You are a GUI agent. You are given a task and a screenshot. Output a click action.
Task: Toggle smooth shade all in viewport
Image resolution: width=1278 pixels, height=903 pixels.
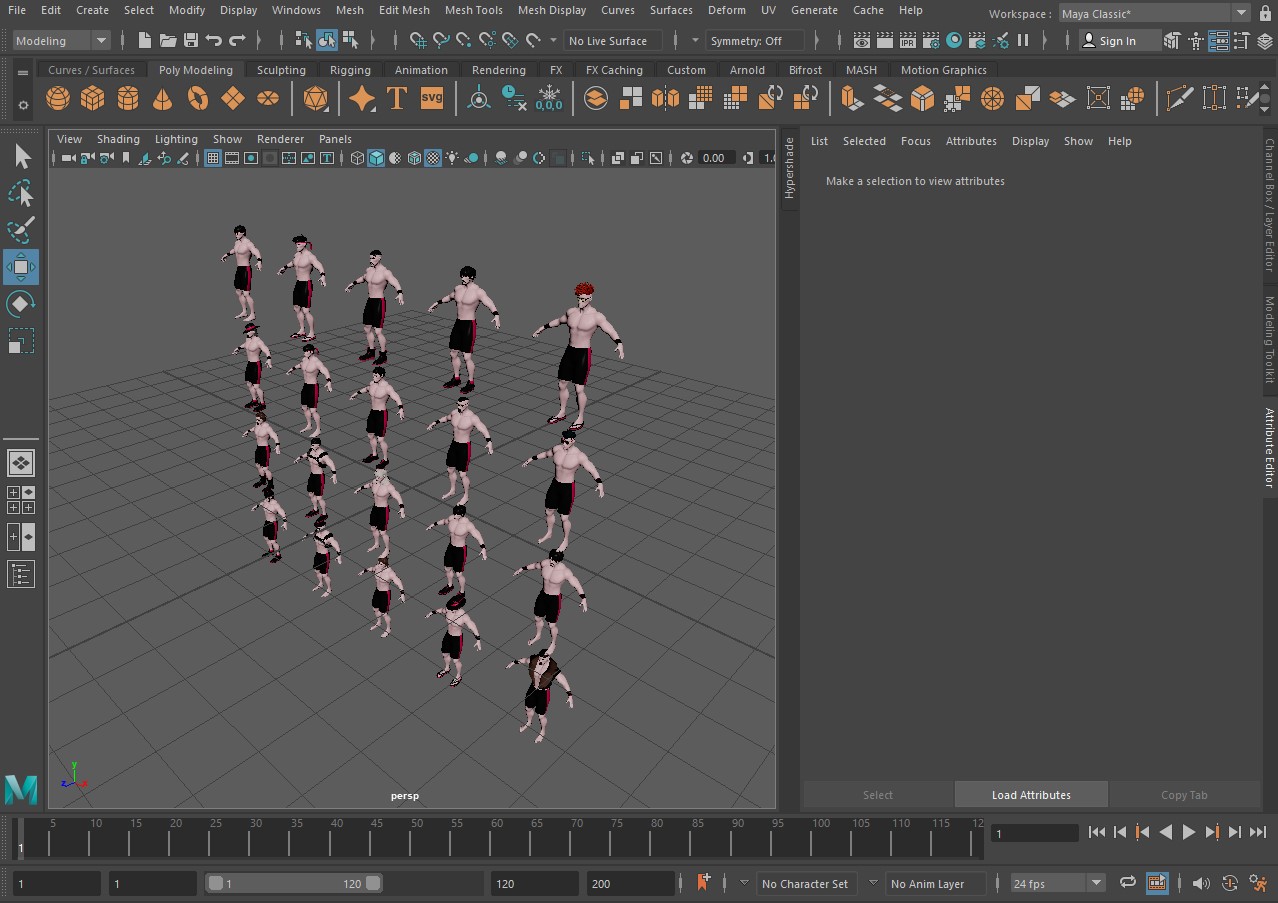point(376,158)
